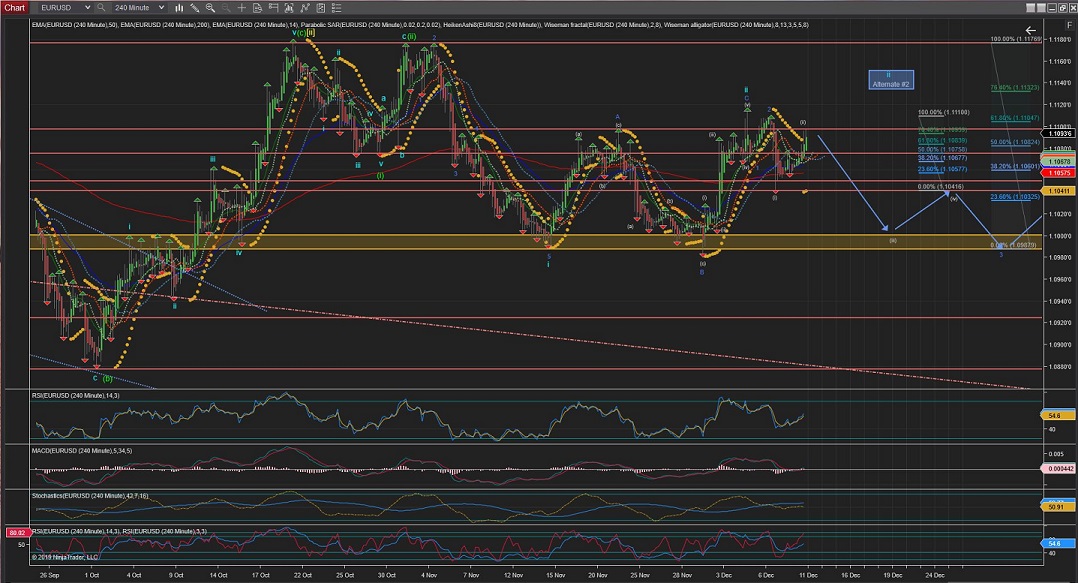Select the 61.80% (1.11047) Fibonacci label
This screenshot has height=583, width=1078.
(x=1015, y=118)
